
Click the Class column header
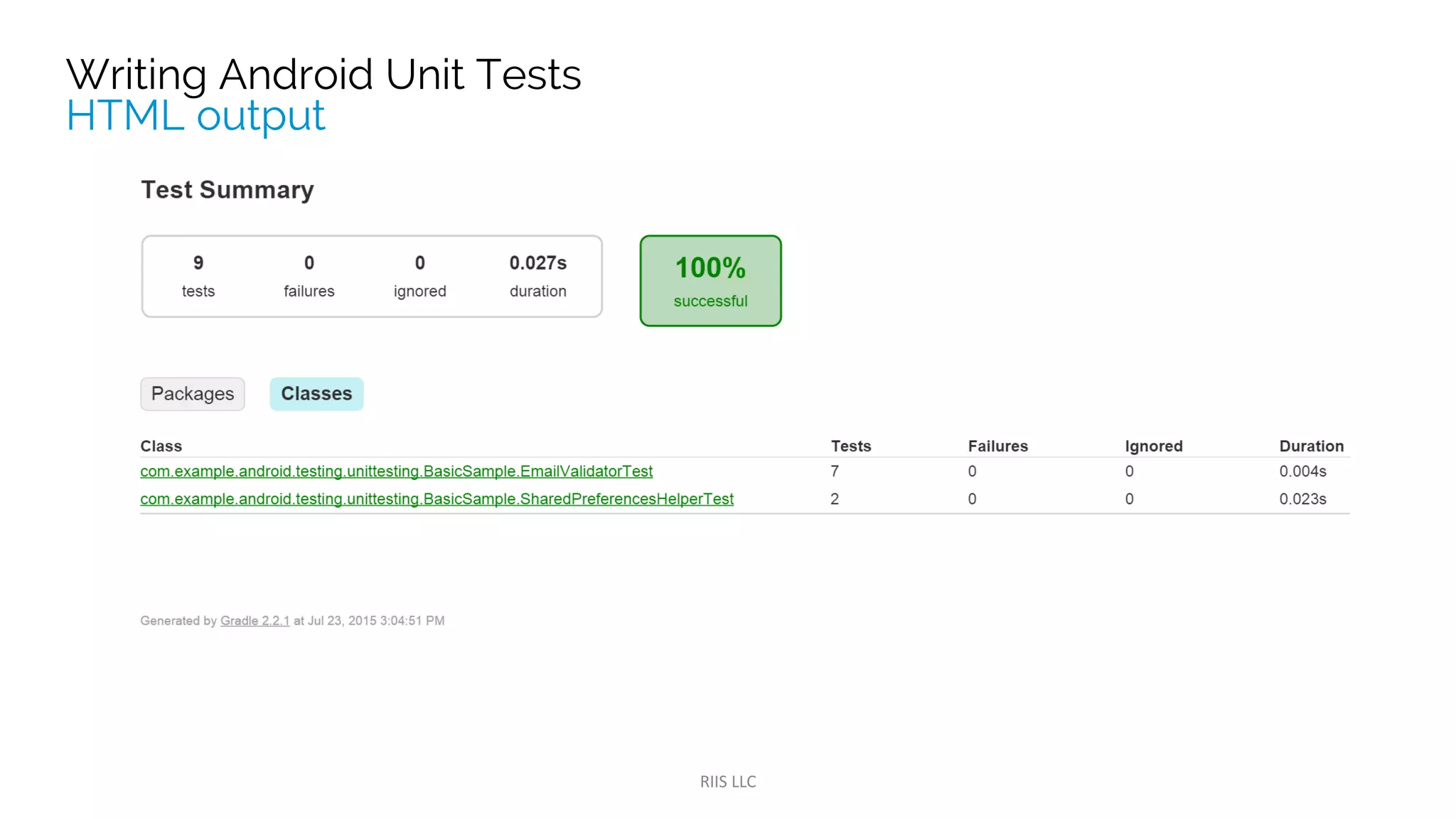pos(161,446)
